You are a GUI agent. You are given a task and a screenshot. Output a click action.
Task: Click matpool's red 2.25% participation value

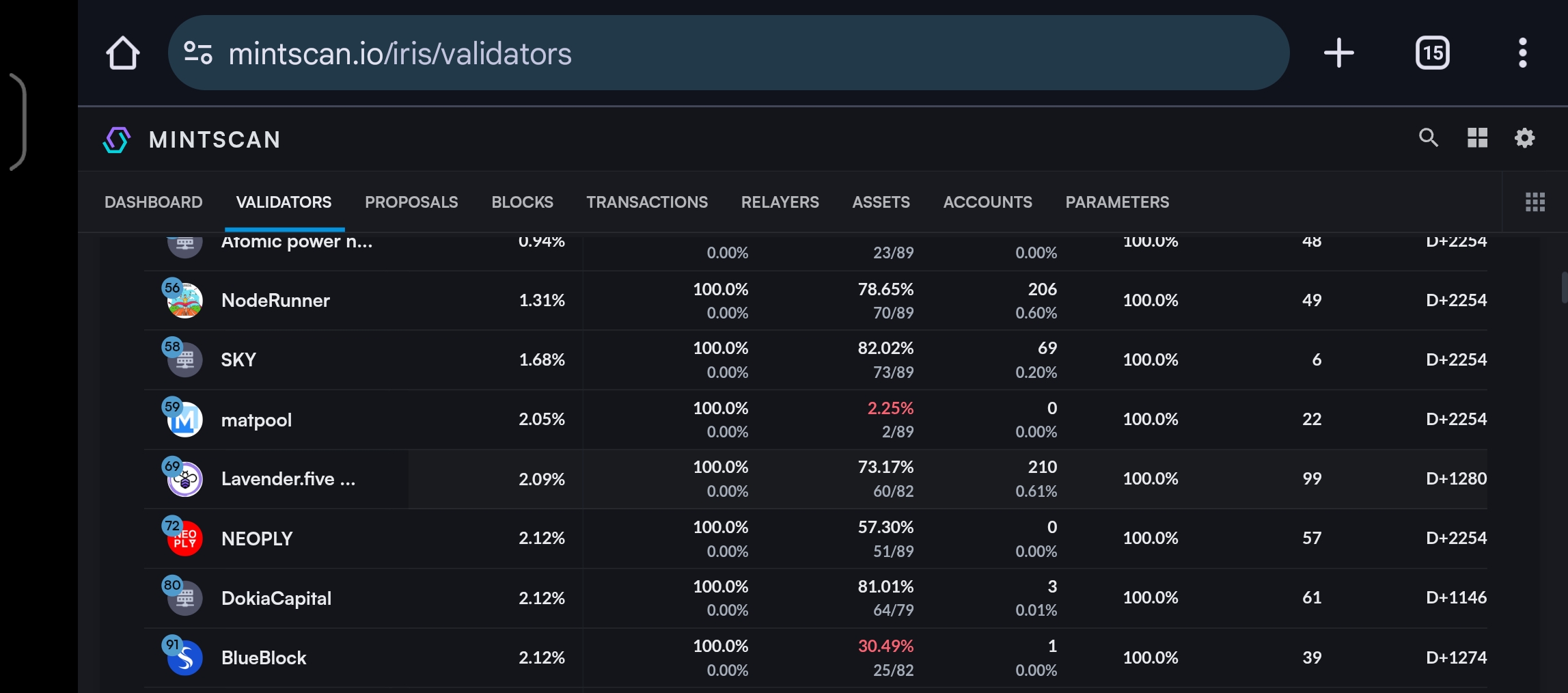890,408
